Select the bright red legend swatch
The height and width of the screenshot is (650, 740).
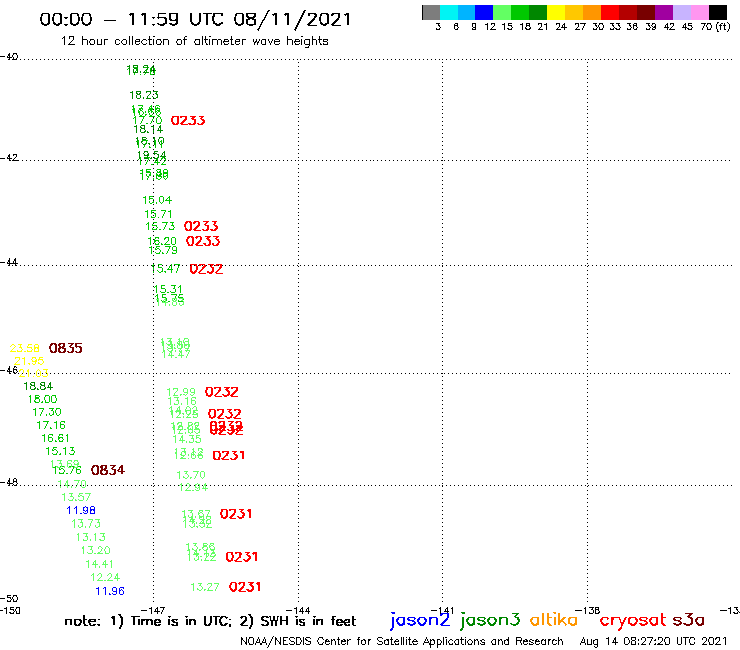pos(610,12)
